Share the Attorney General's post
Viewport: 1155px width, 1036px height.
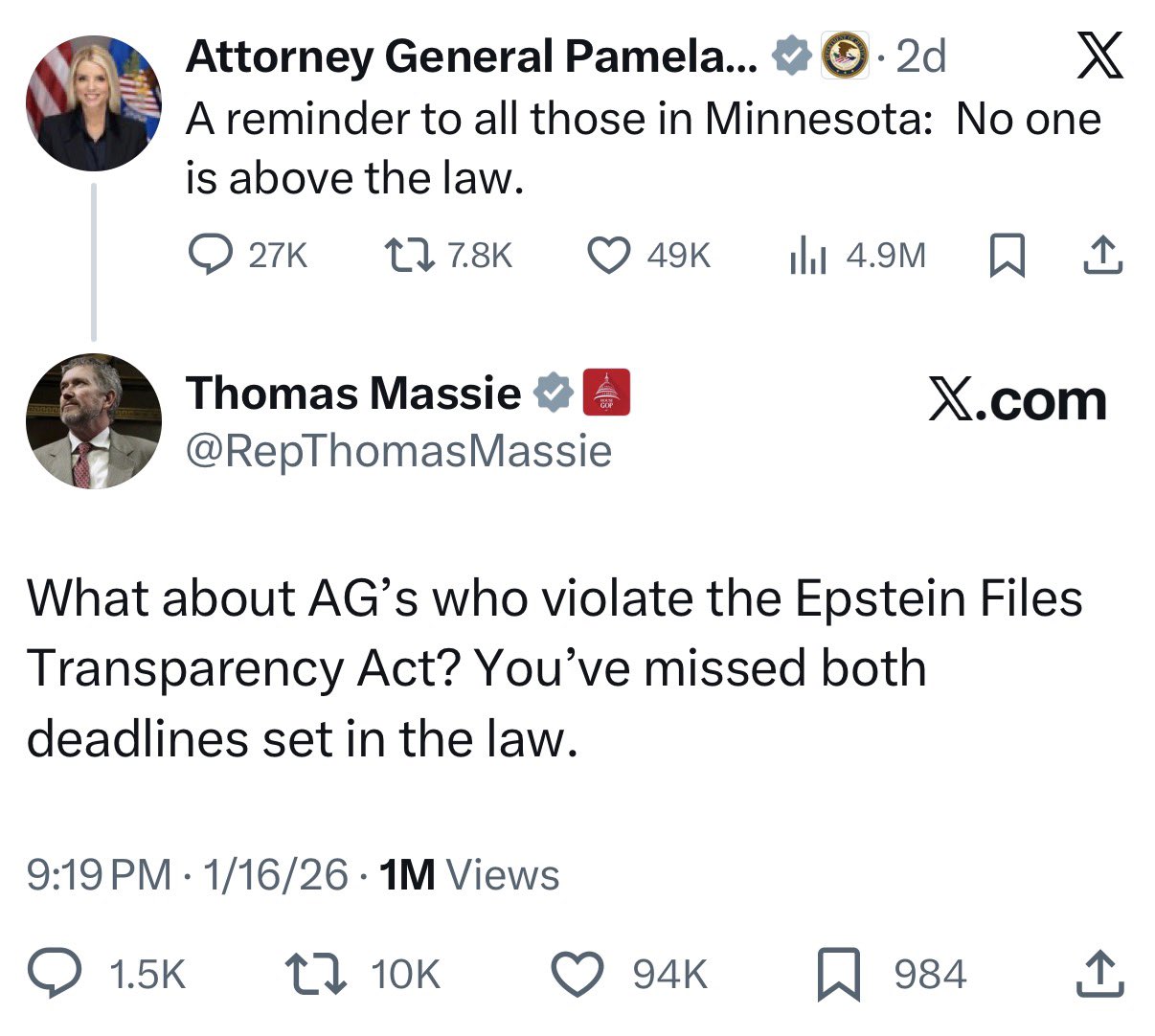[x=1101, y=255]
